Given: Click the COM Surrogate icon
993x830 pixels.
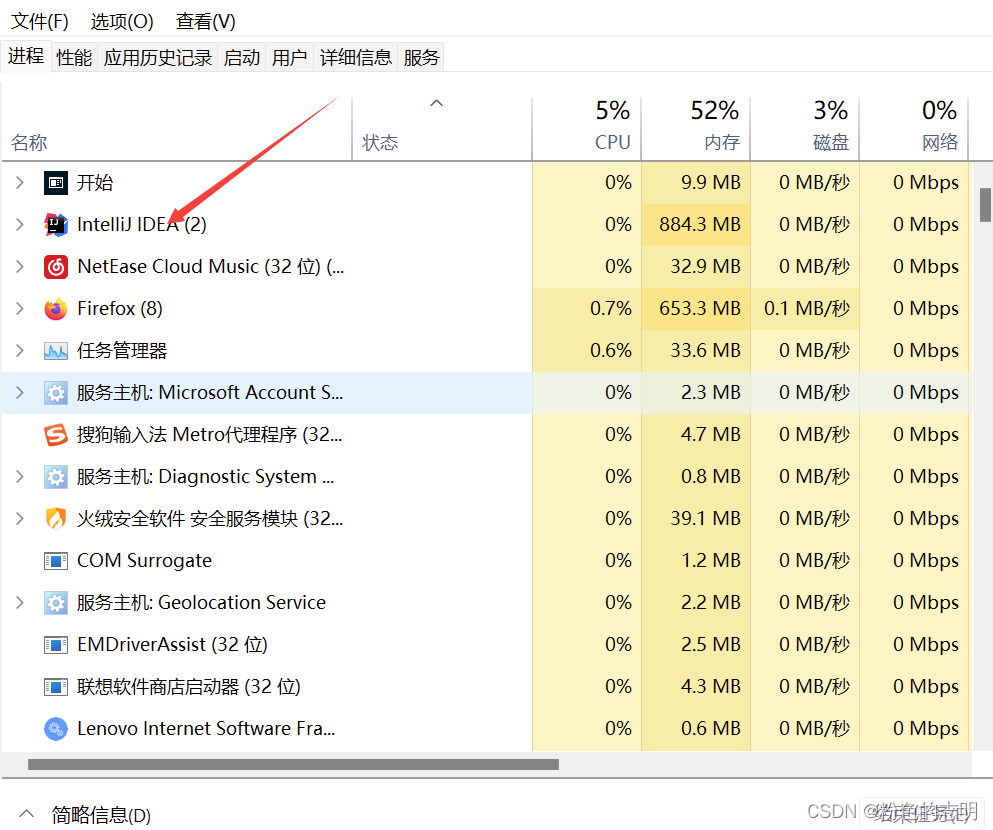Looking at the screenshot, I should tap(56, 561).
